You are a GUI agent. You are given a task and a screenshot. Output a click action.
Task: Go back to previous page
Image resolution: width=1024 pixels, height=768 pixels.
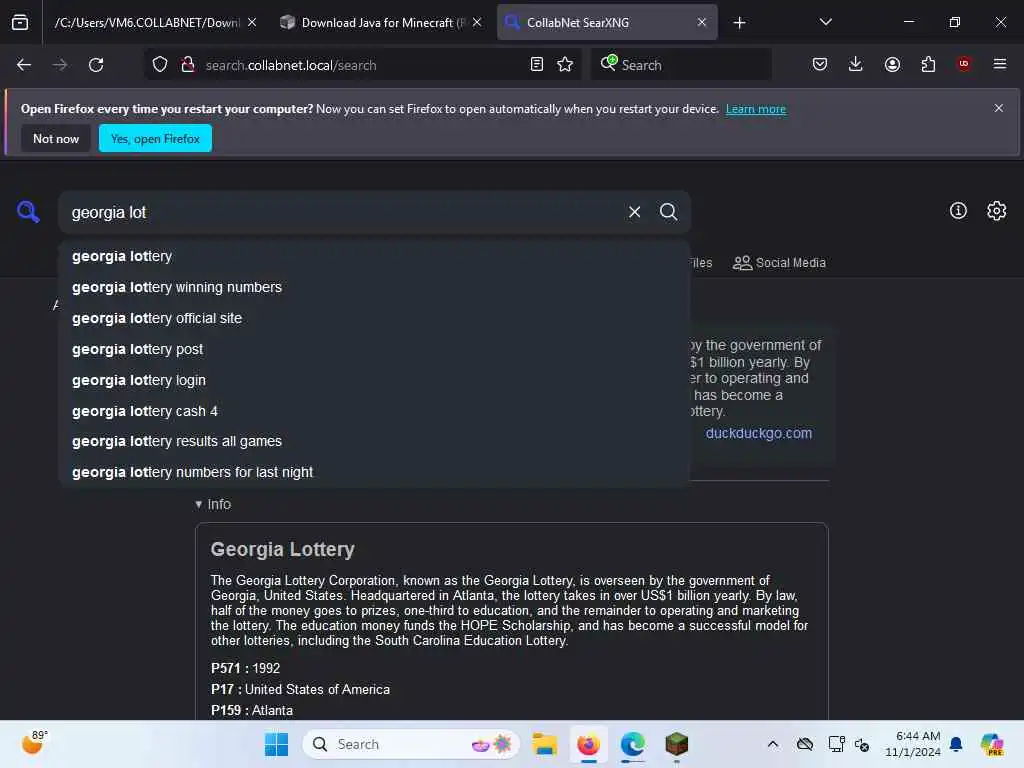pos(24,65)
